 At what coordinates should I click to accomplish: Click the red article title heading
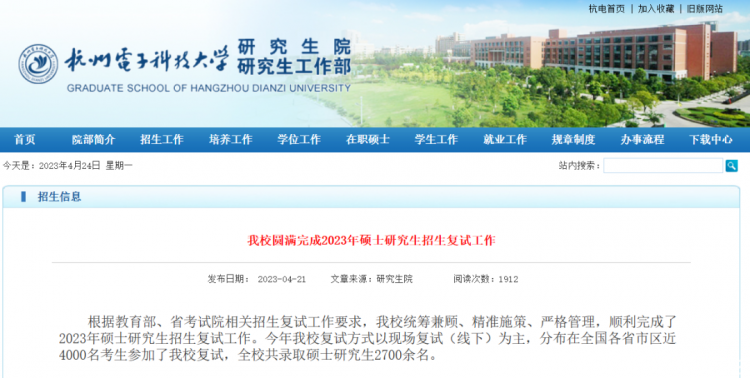371,240
